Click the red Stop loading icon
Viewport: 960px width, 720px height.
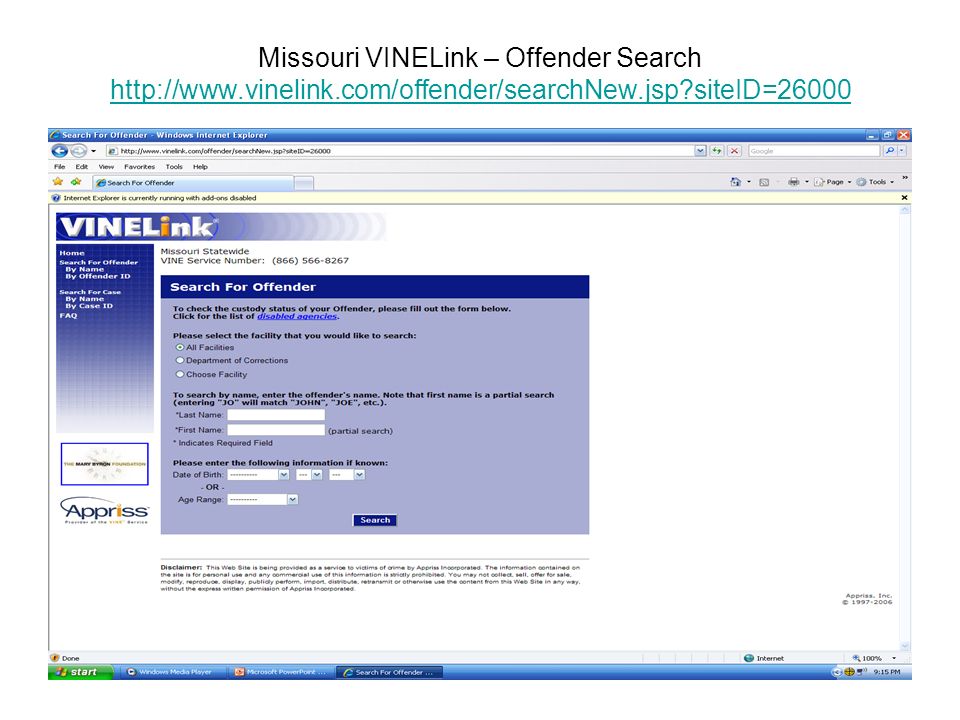(734, 151)
